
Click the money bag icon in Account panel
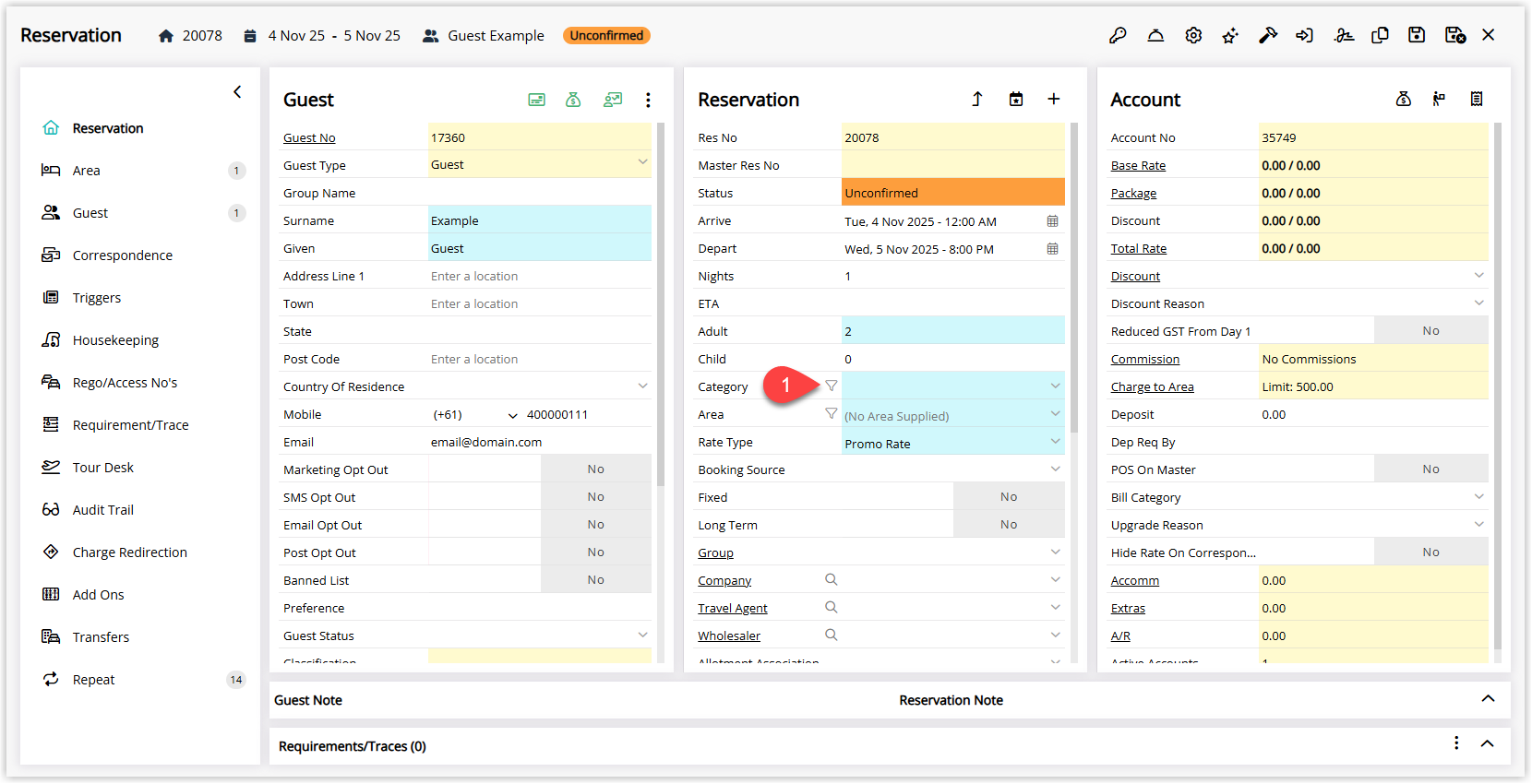1403,99
